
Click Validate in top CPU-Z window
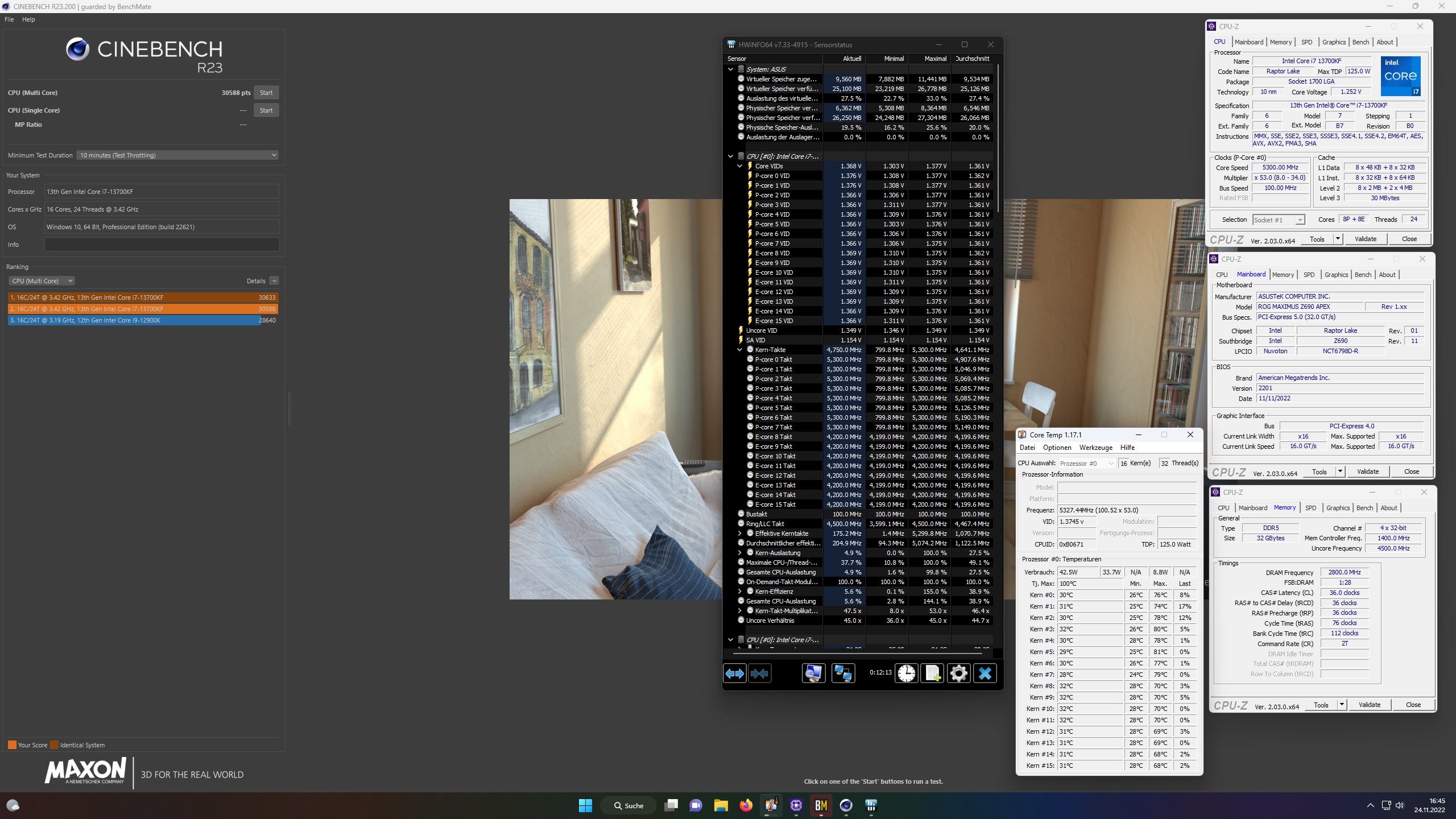click(x=1365, y=239)
